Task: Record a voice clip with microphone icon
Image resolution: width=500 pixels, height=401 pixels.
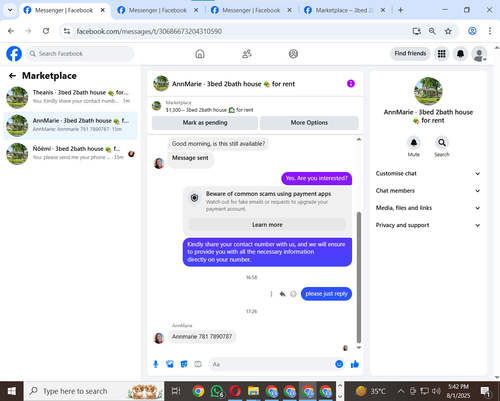Action: point(156,364)
